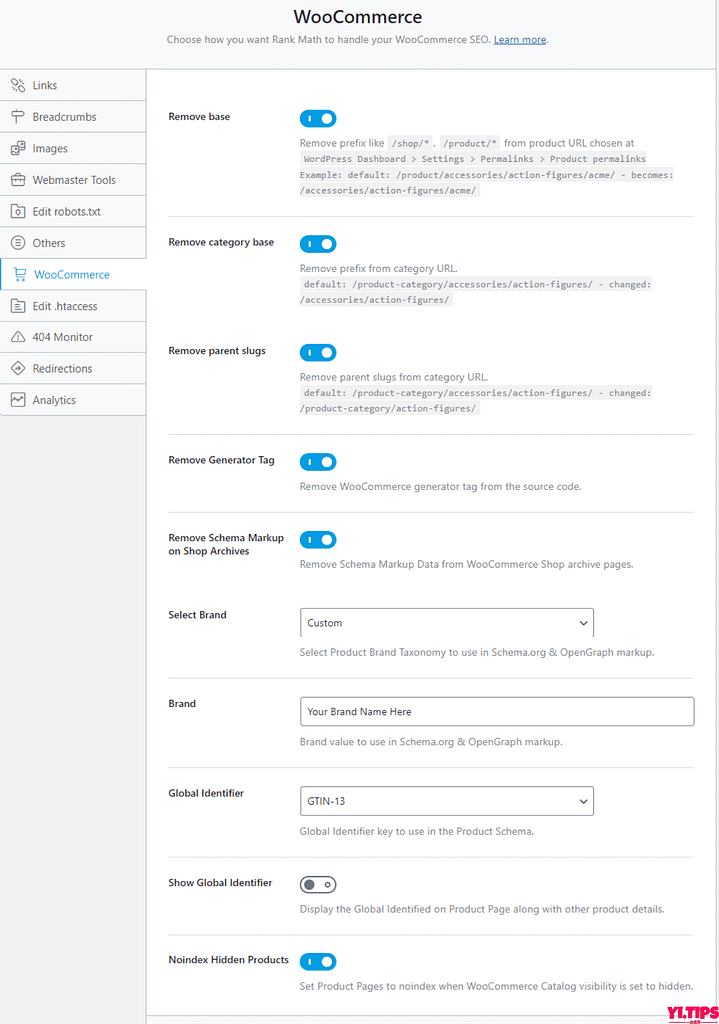
Task: Select the WooCommerce sidebar tab
Action: click(72, 274)
